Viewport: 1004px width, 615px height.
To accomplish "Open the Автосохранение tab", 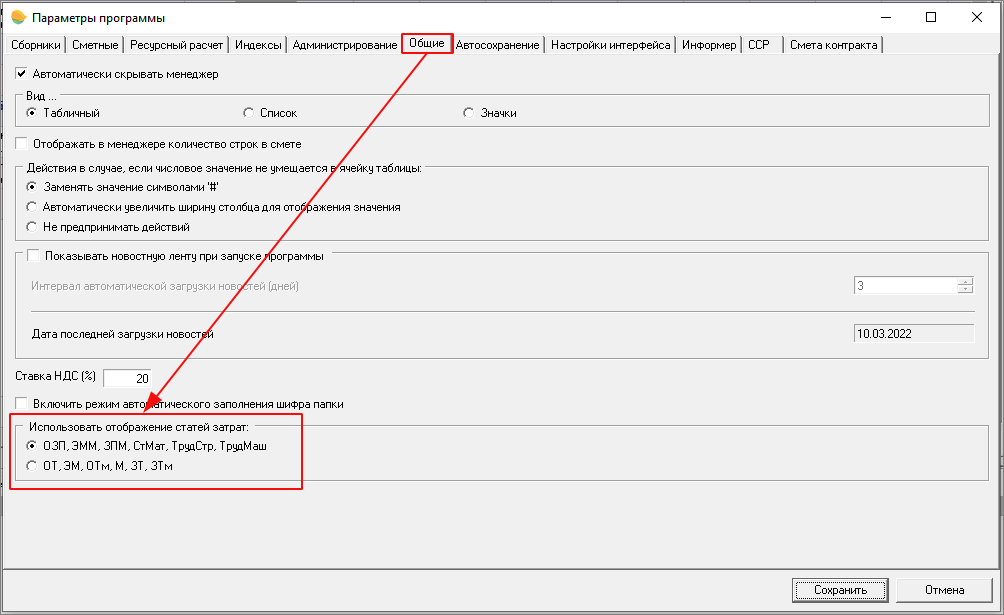I will tap(498, 45).
